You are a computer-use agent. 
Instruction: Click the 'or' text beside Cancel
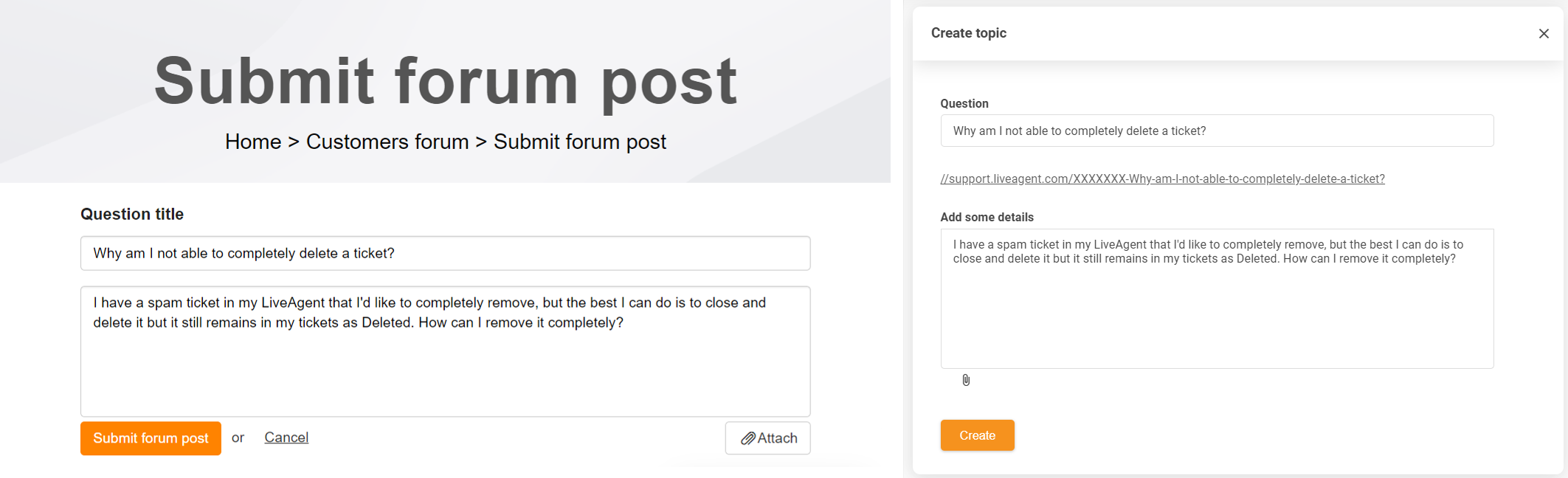point(238,438)
